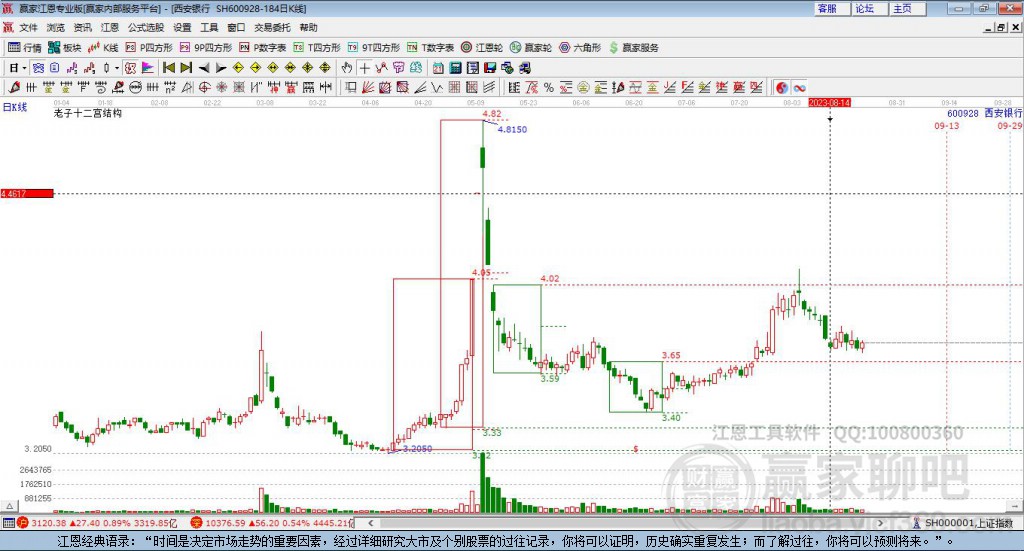The width and height of the screenshot is (1024, 551).
Task: Click the 主页 homepage button
Action: click(907, 8)
